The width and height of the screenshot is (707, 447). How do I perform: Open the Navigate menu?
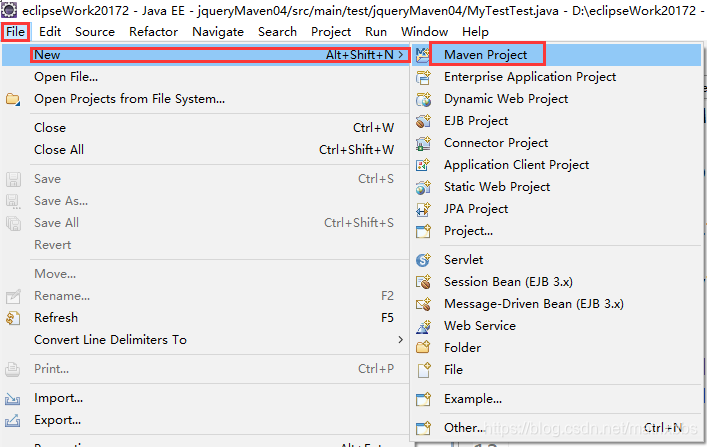coord(218,32)
